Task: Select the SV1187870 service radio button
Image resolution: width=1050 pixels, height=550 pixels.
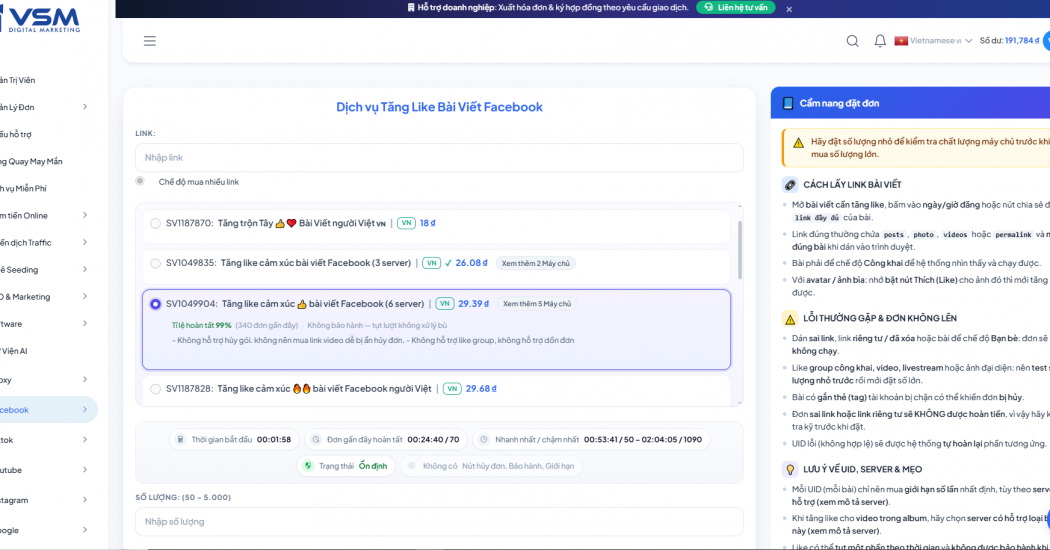Action: coord(155,223)
